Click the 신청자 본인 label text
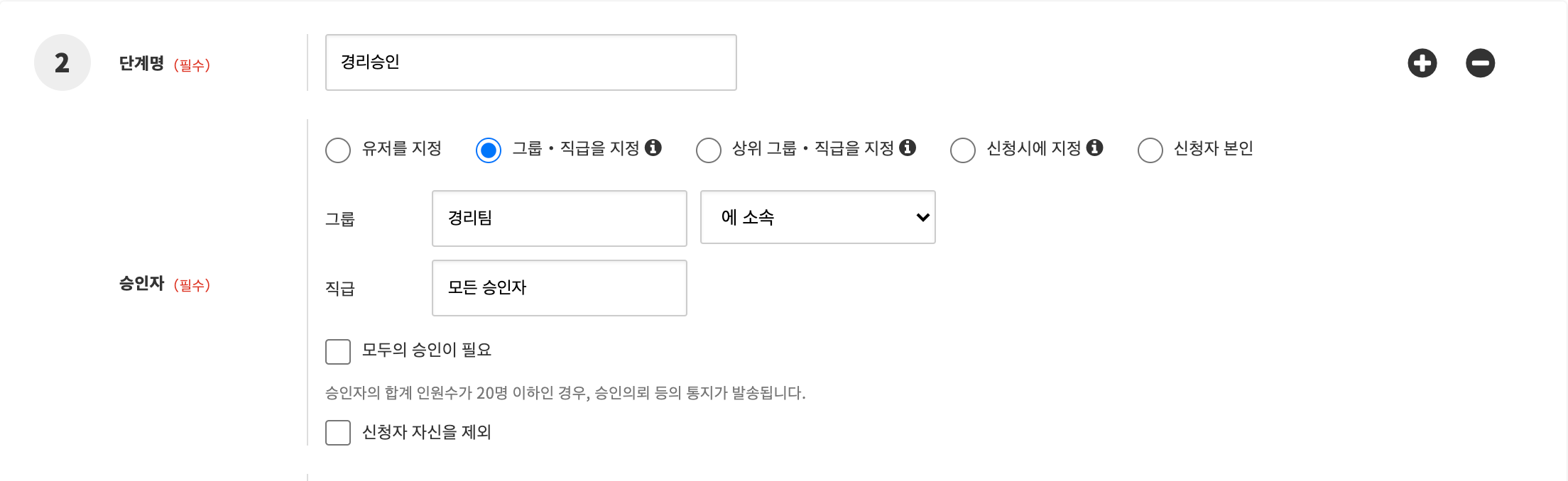The width and height of the screenshot is (1568, 481). coord(1213,148)
